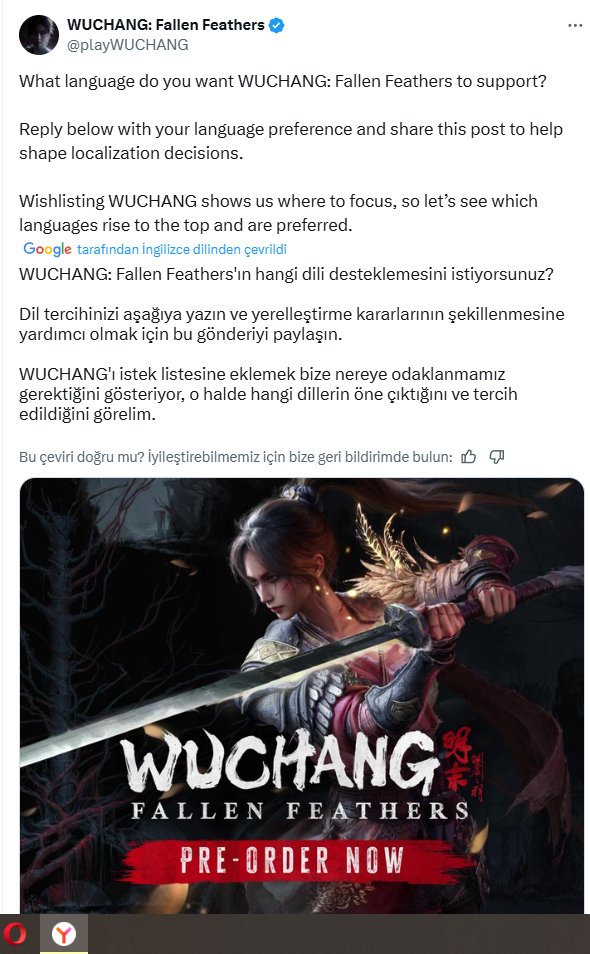Click the 'Wishlisting WUCHANG shows us' paragraph

(x=278, y=213)
